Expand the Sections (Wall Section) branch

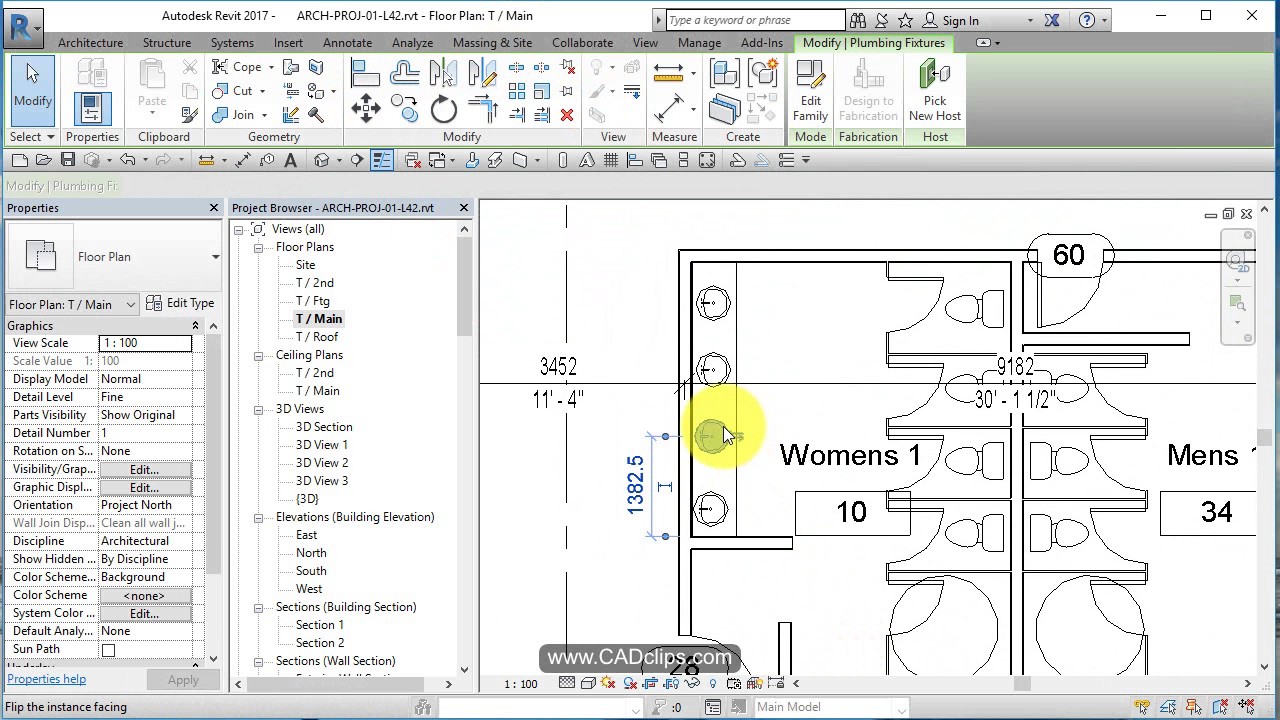click(259, 661)
